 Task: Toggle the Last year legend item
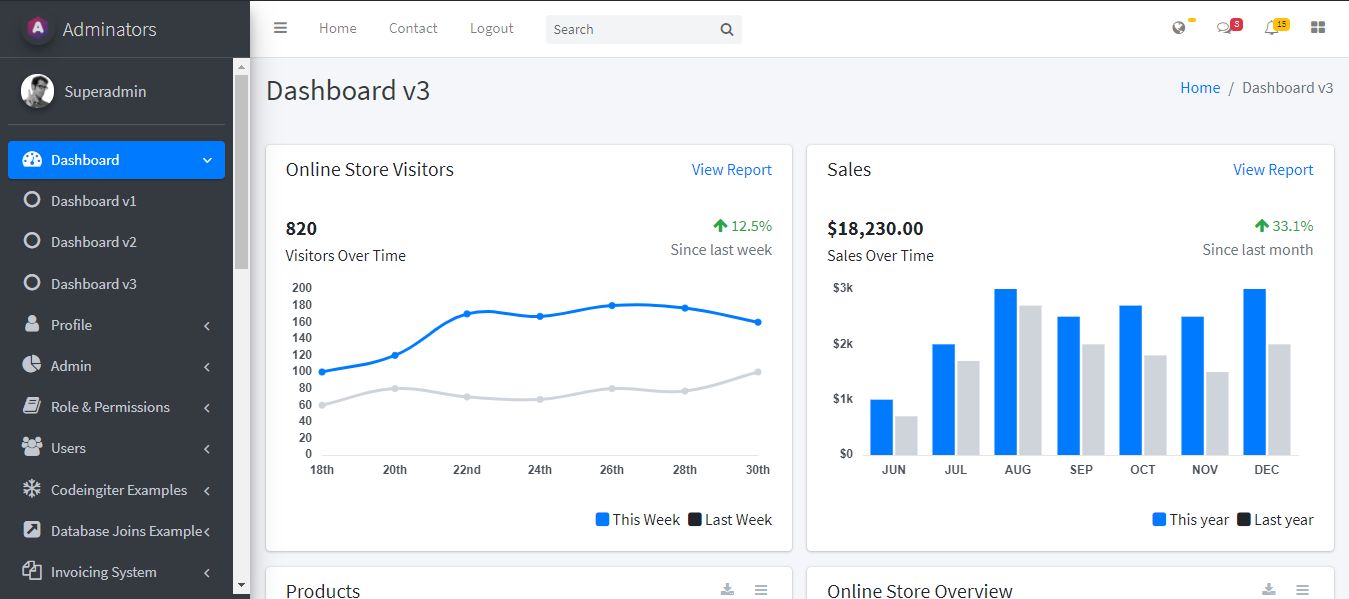[1275, 520]
